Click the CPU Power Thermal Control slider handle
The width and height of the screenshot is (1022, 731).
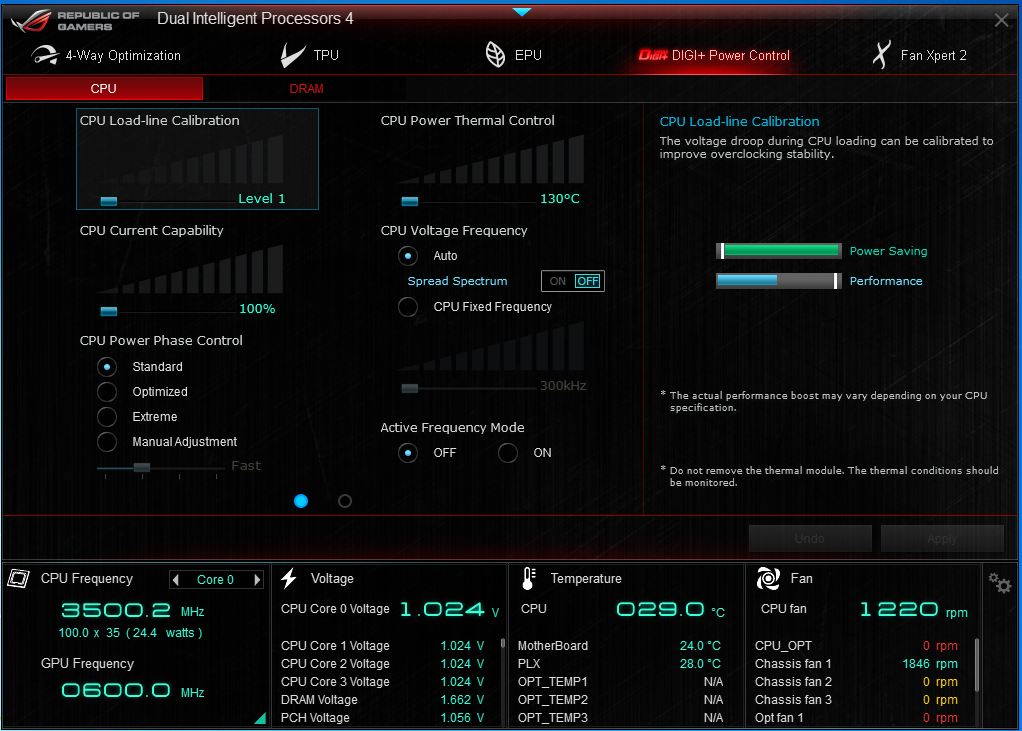pyautogui.click(x=410, y=201)
